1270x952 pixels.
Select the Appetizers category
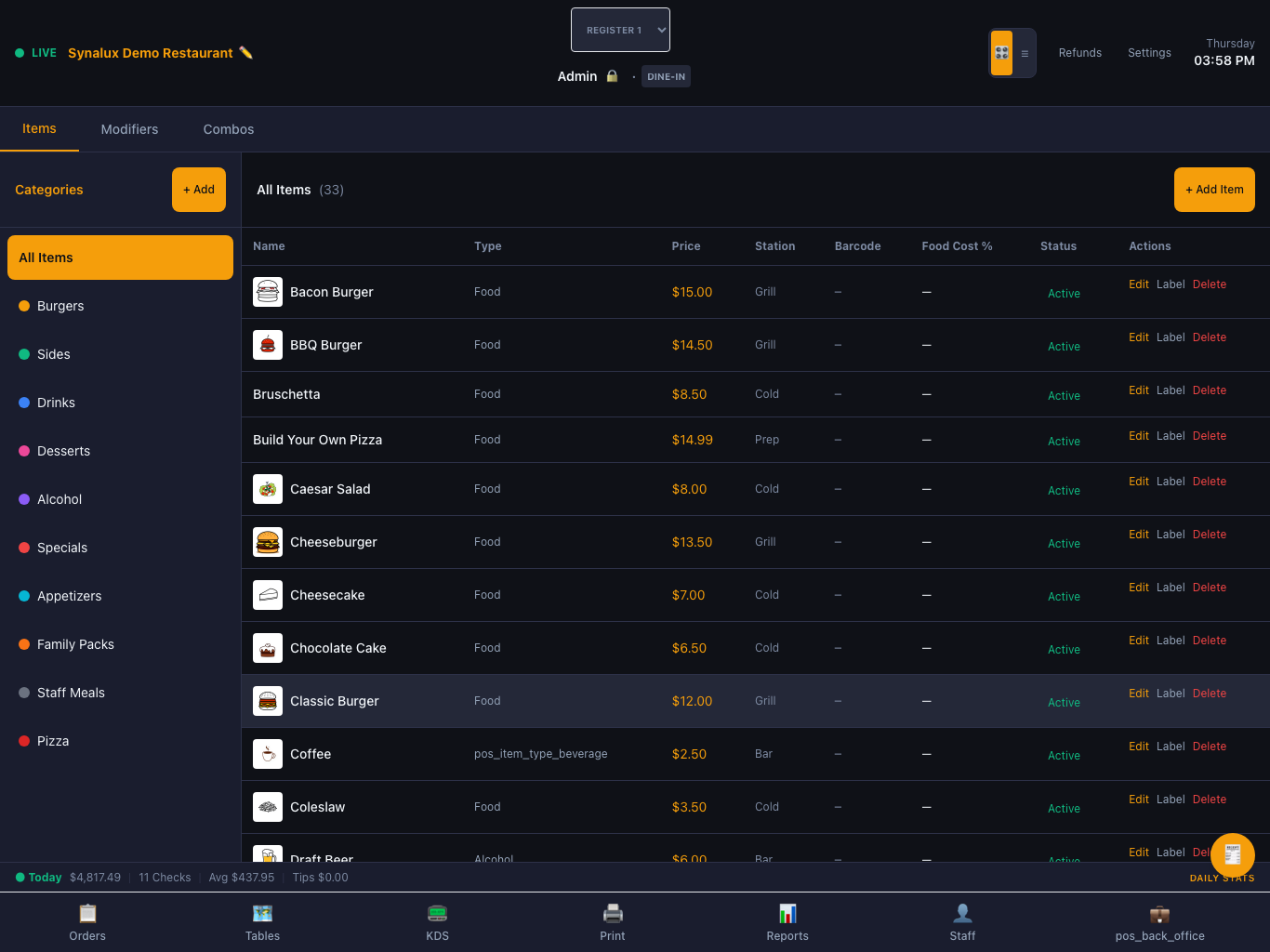(120, 596)
